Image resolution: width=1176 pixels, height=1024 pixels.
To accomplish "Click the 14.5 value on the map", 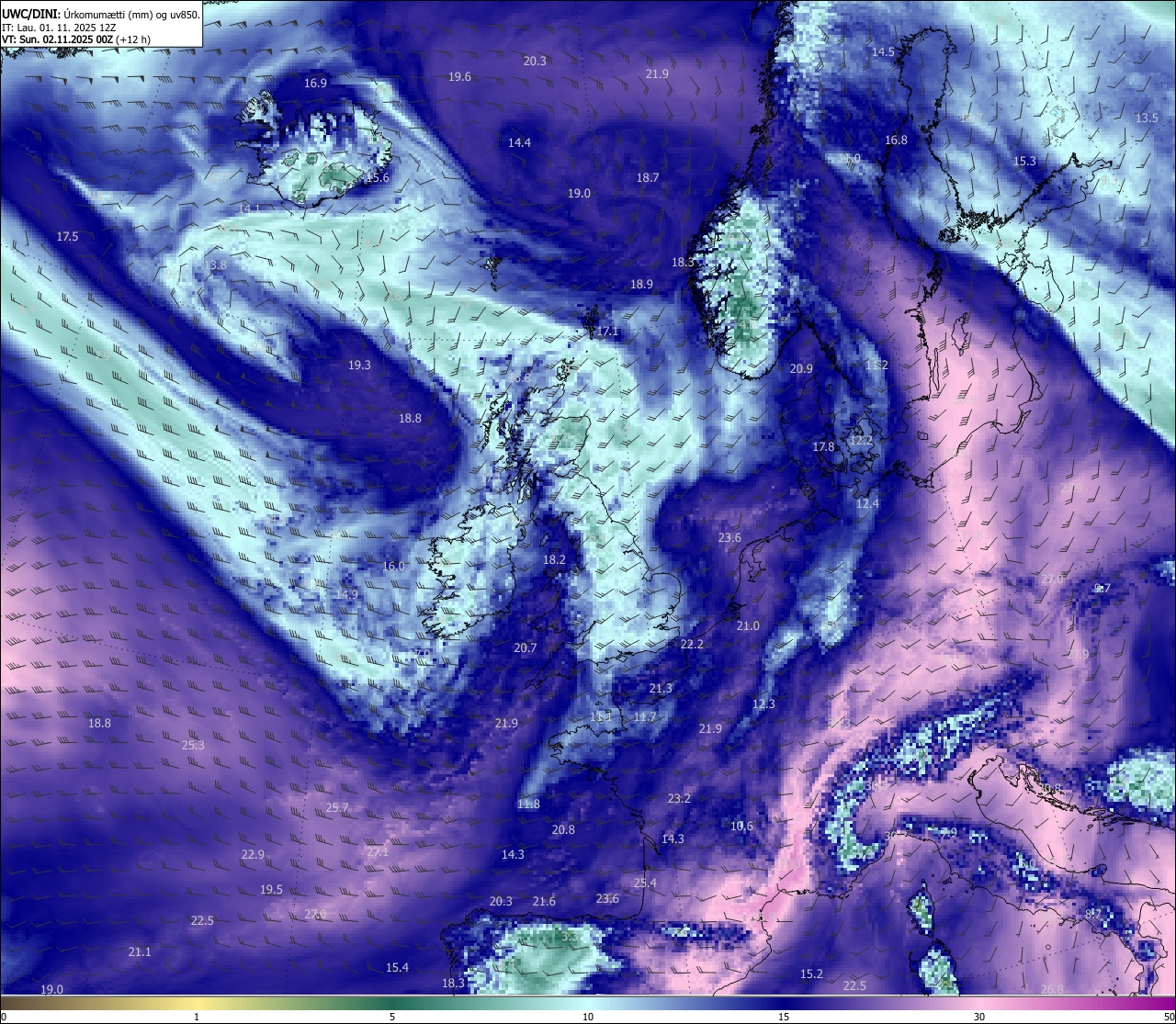I will pos(883,51).
